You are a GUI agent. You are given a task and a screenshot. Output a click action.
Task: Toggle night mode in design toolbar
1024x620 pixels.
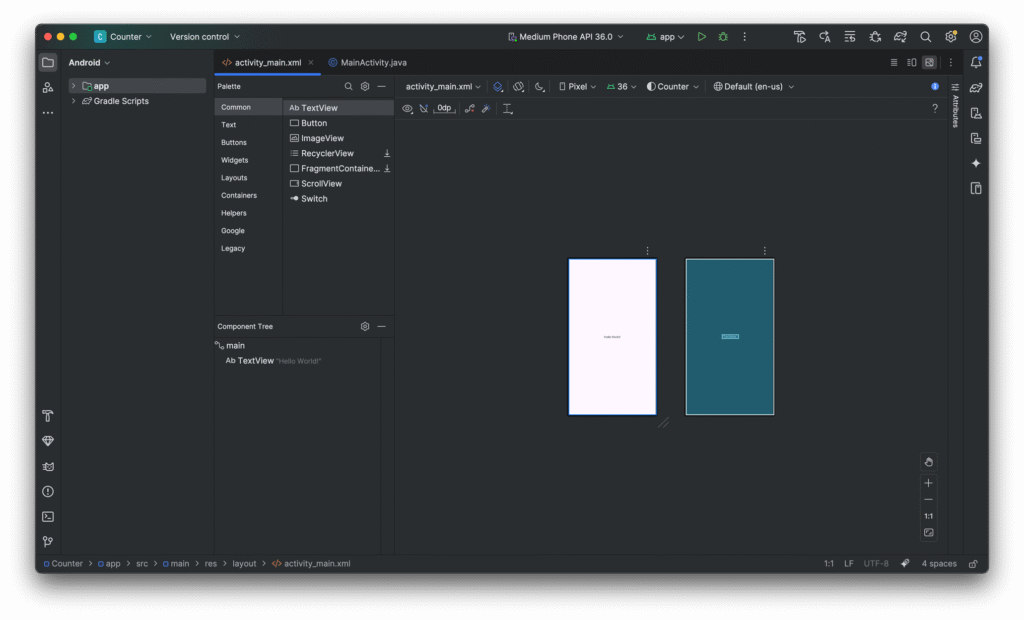[539, 87]
